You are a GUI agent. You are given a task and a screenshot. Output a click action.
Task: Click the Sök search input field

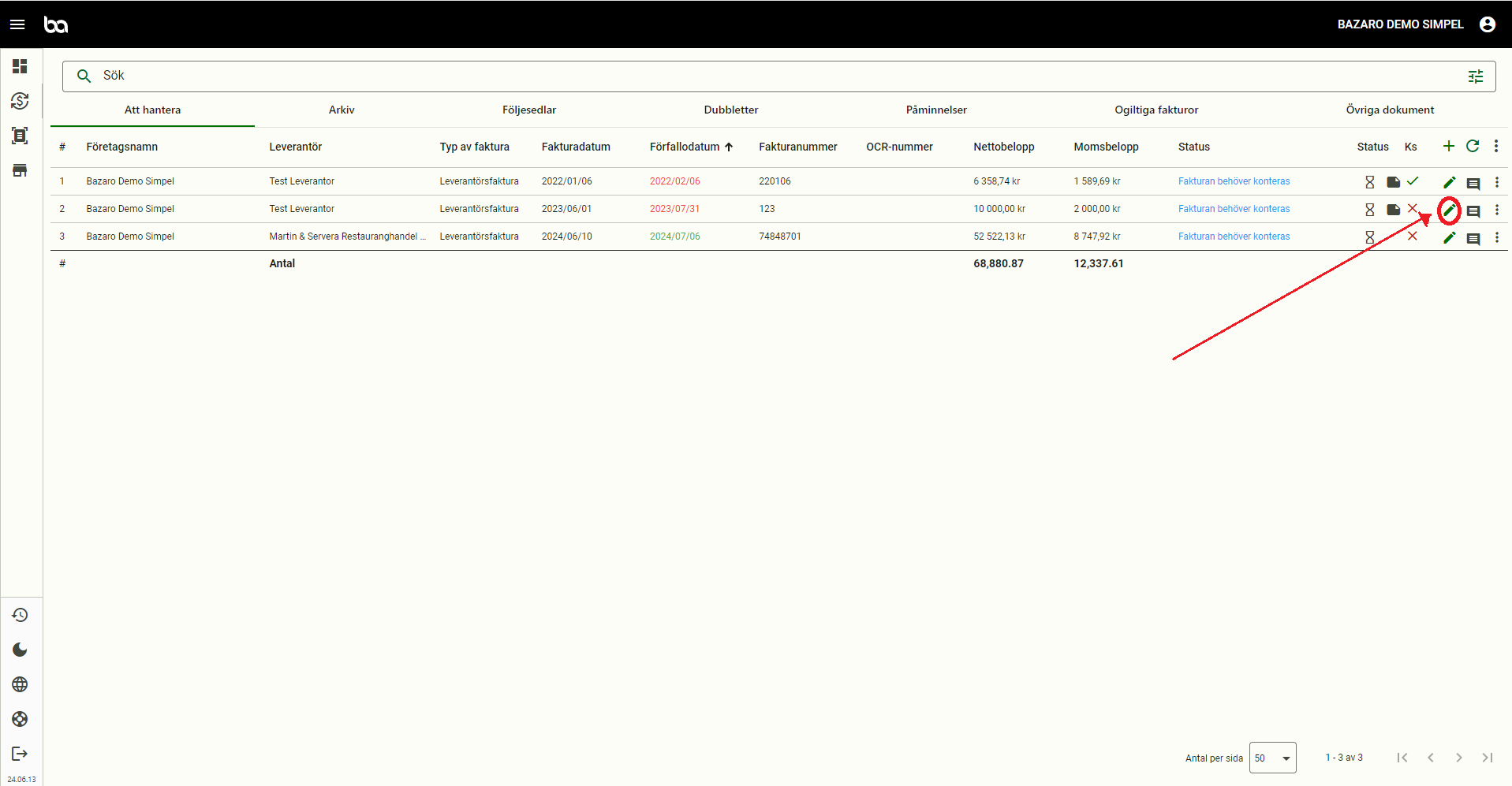[779, 76]
